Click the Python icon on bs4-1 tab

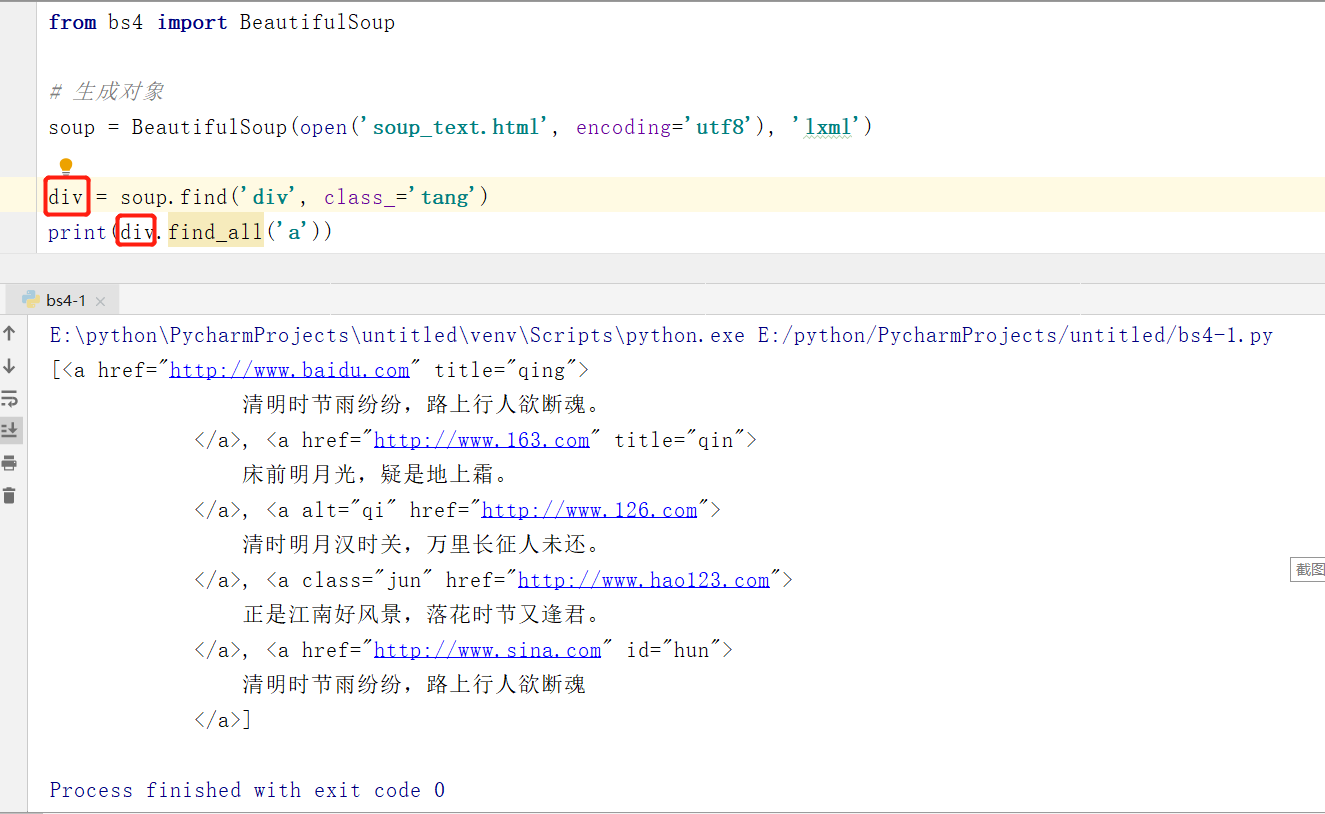point(30,299)
